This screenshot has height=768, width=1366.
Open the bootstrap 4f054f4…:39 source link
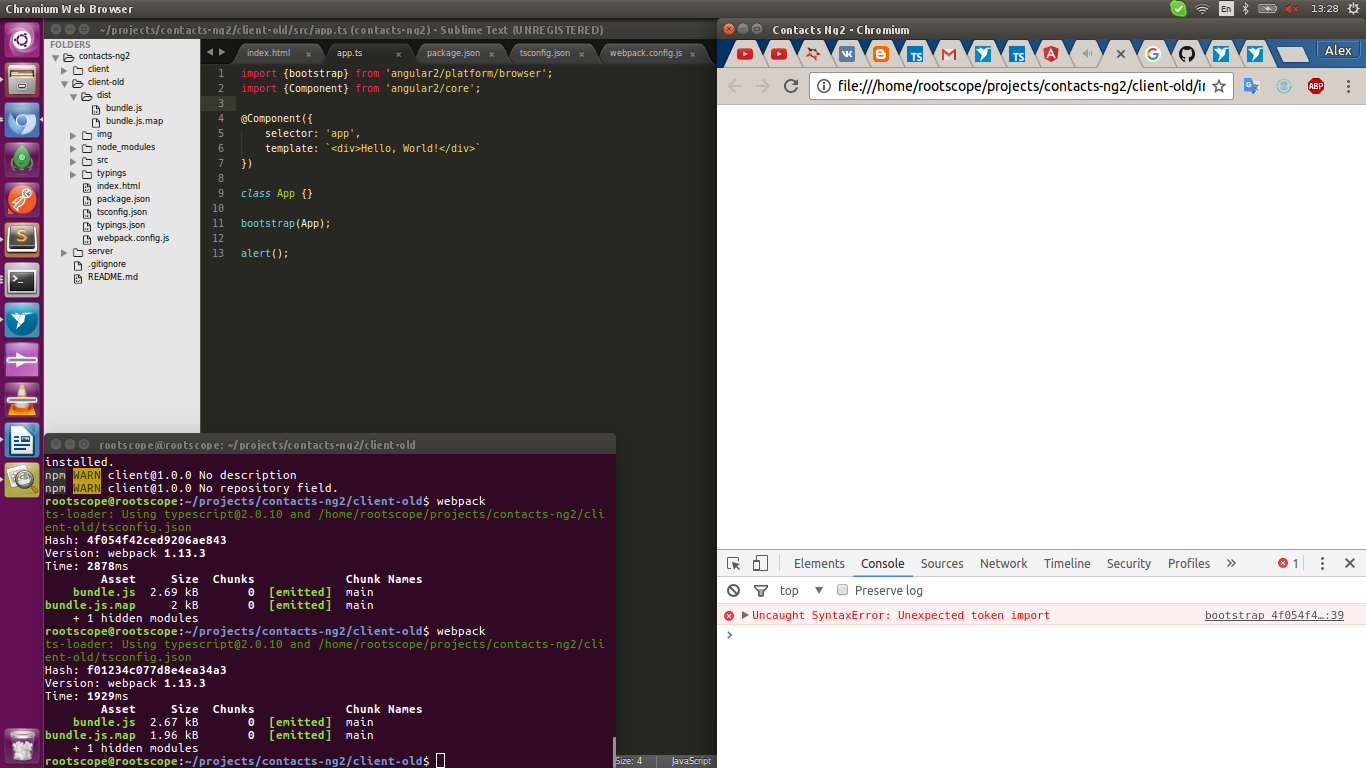[x=1274, y=616]
